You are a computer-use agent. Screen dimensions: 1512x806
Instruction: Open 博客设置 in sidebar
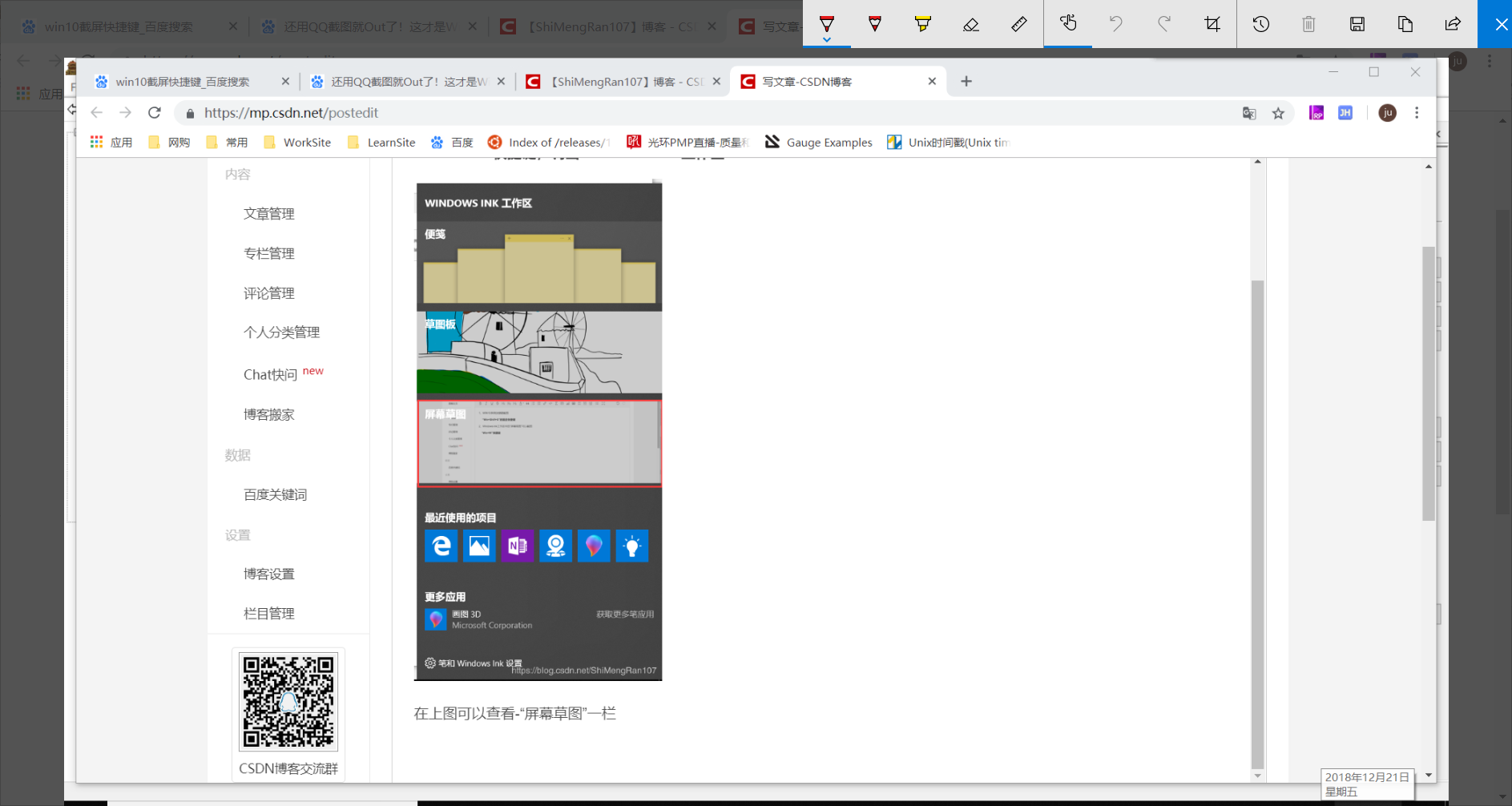point(269,574)
